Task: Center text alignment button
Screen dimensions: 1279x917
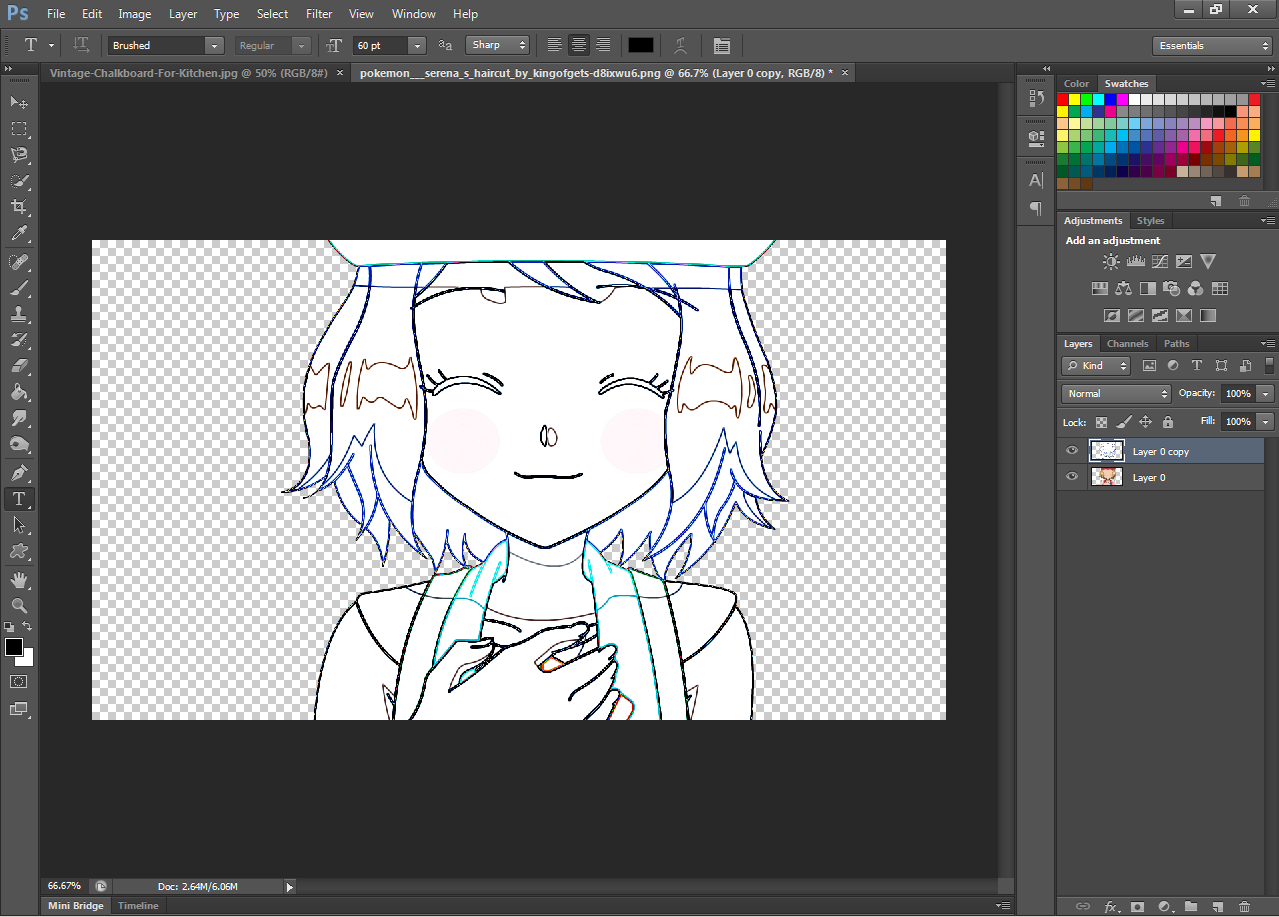Action: pyautogui.click(x=579, y=45)
